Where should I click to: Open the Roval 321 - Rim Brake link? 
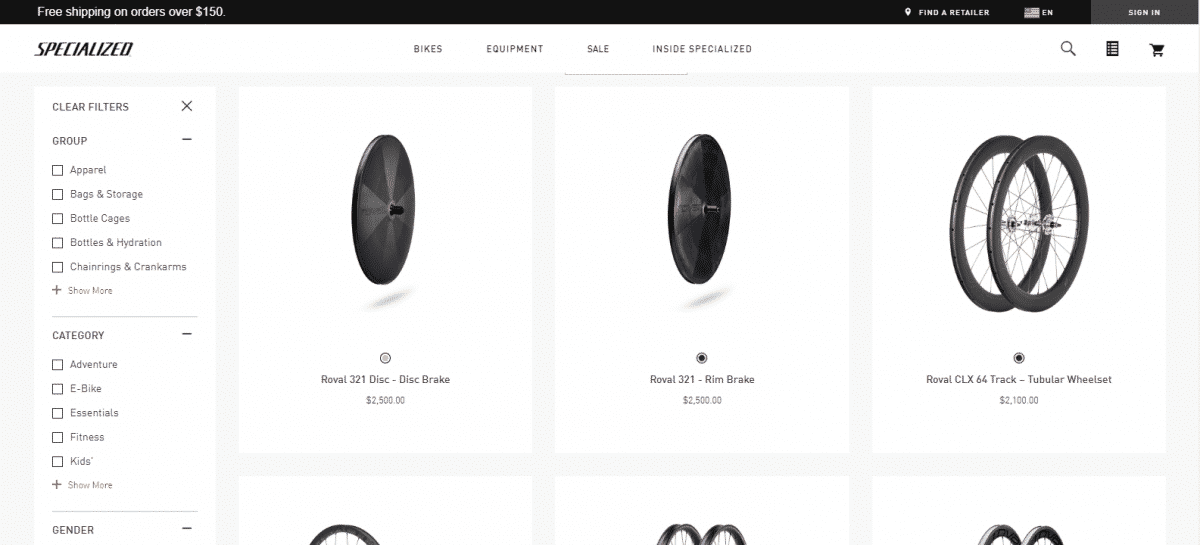[x=702, y=380]
